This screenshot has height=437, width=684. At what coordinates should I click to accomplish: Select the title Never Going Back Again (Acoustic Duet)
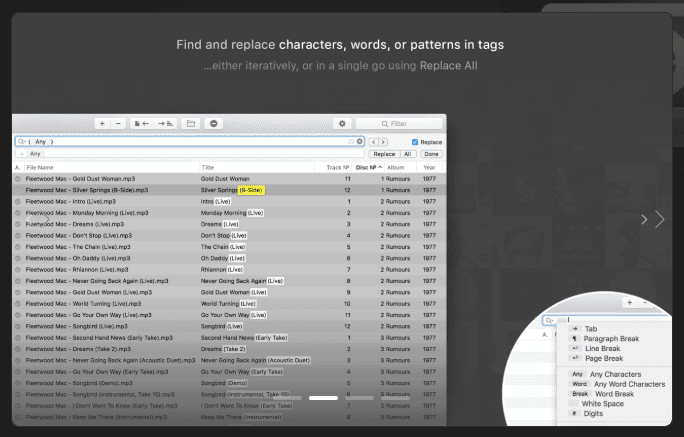point(255,360)
